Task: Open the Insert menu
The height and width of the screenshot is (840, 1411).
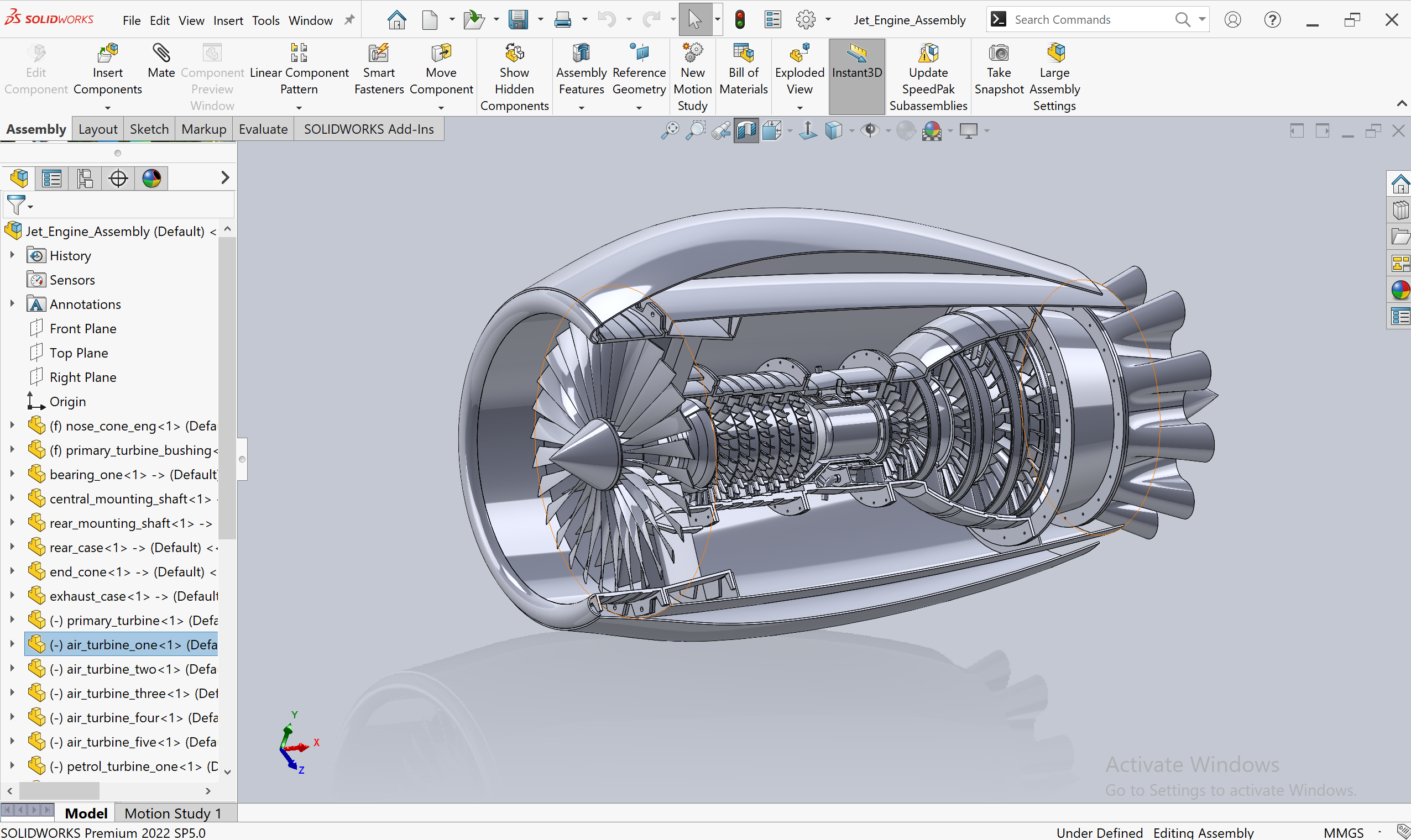Action: pos(228,20)
